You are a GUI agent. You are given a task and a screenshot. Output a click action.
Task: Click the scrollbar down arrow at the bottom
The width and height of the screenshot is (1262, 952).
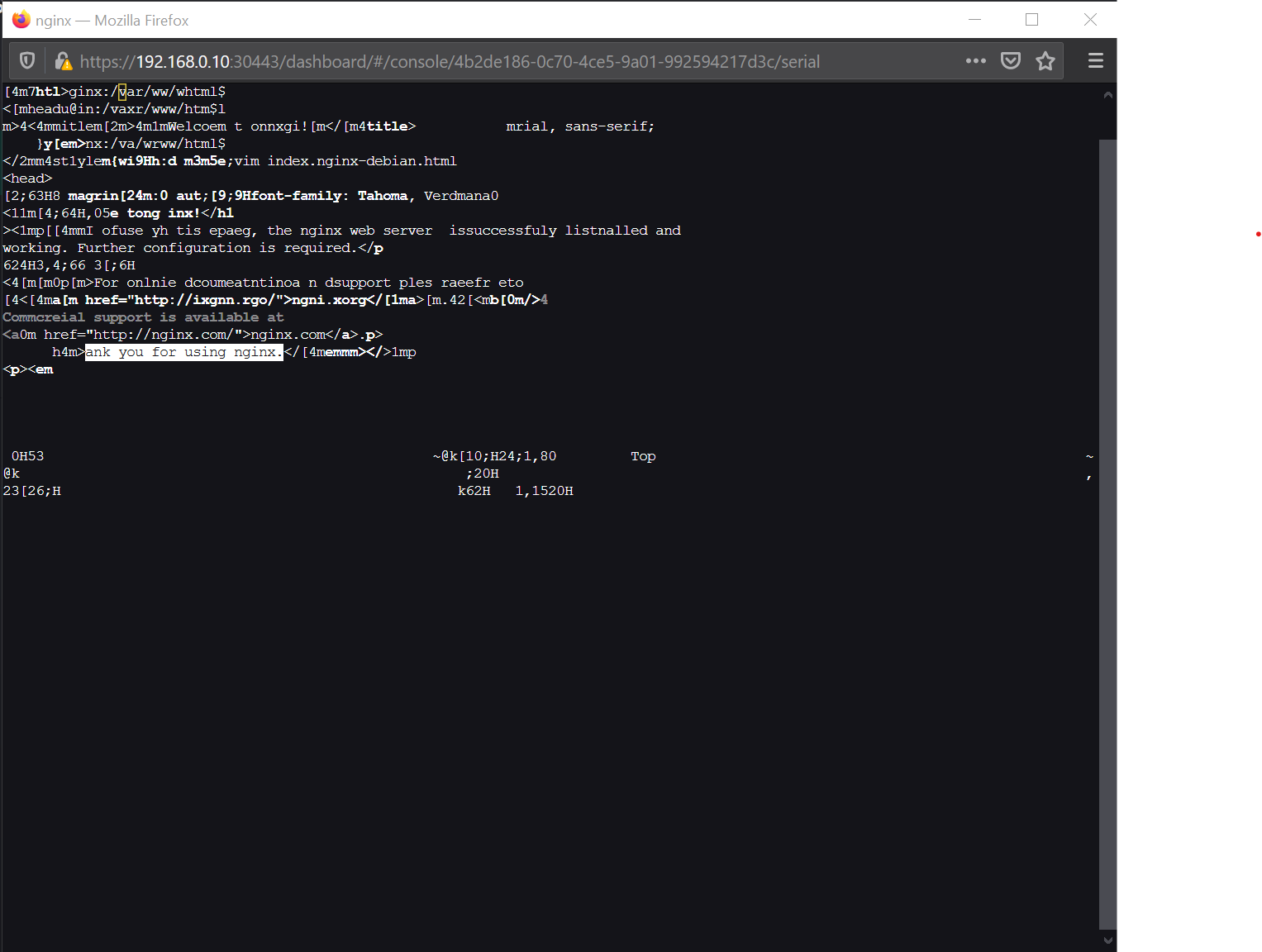(x=1107, y=940)
